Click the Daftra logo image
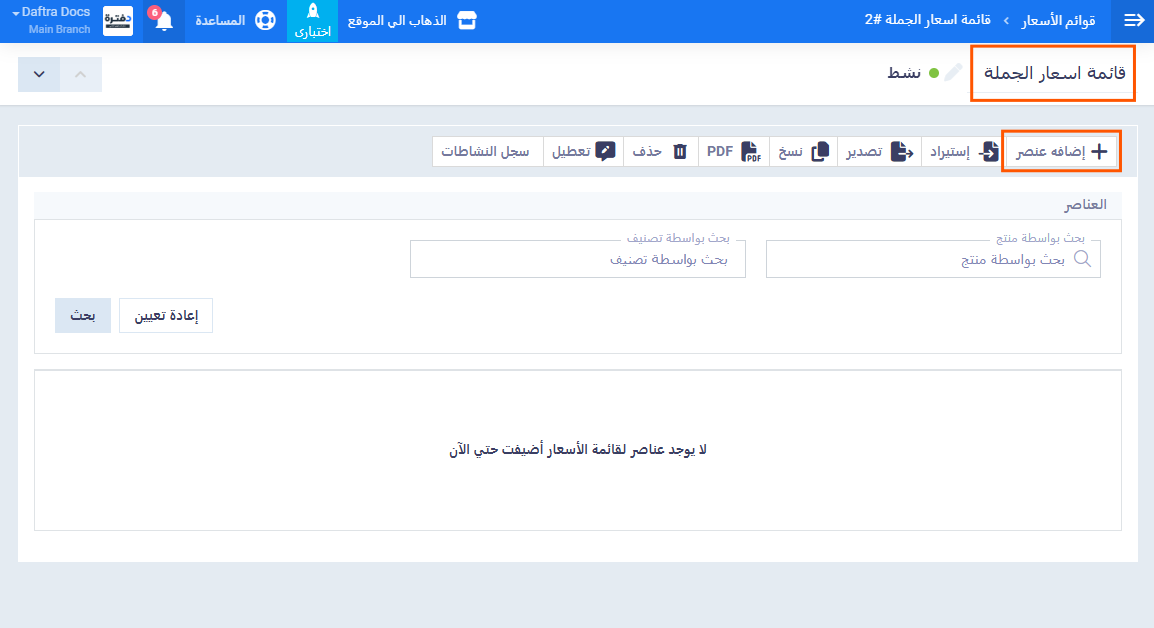 (118, 21)
